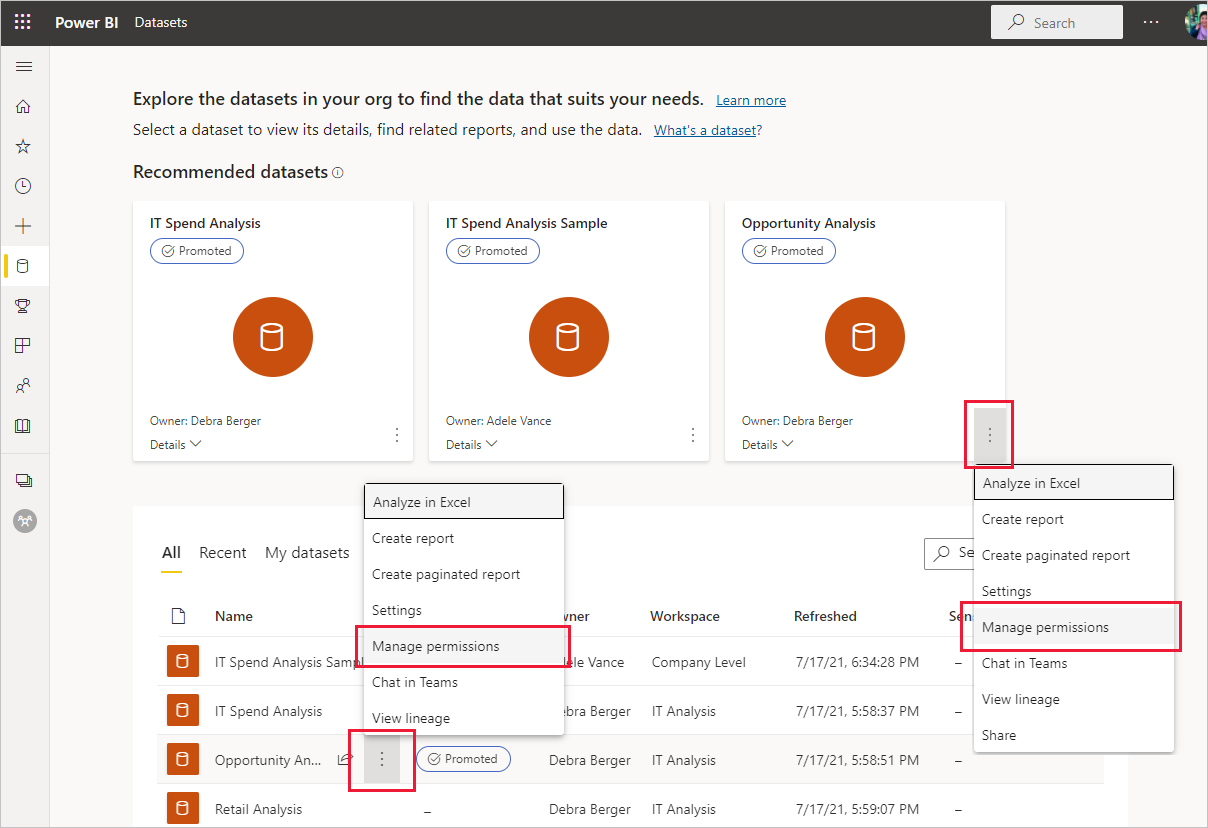Click the Recommended datasets info icon
Viewport: 1208px width, 828px height.
338,173
